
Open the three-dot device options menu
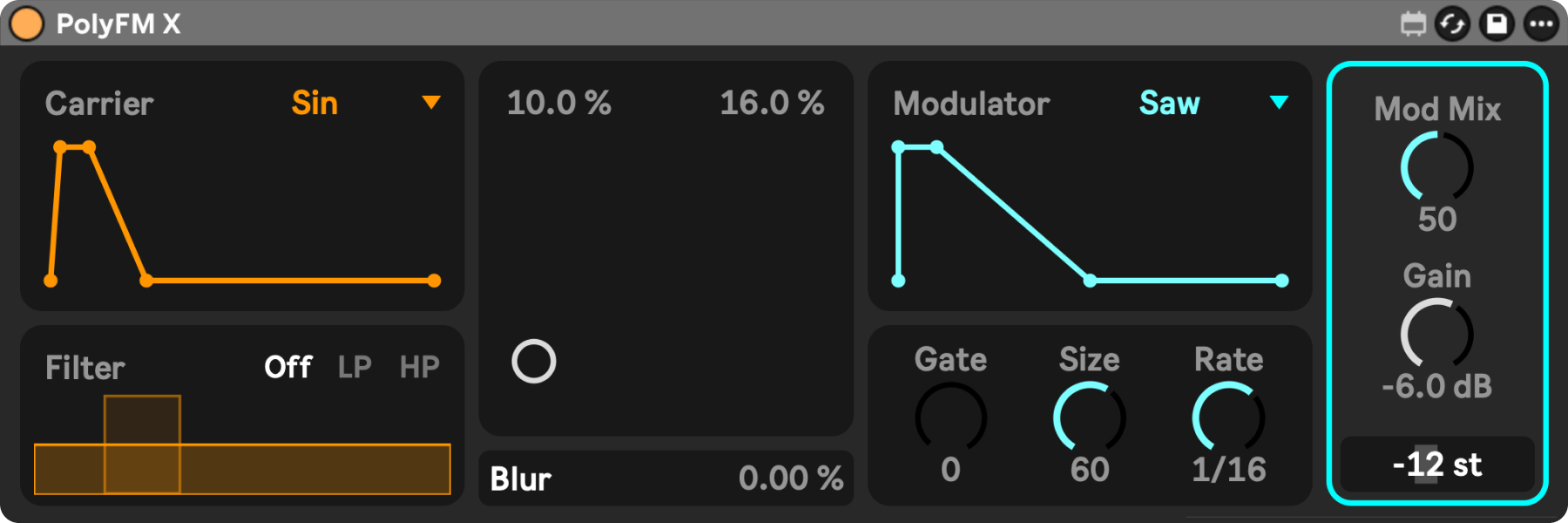coord(1541,24)
